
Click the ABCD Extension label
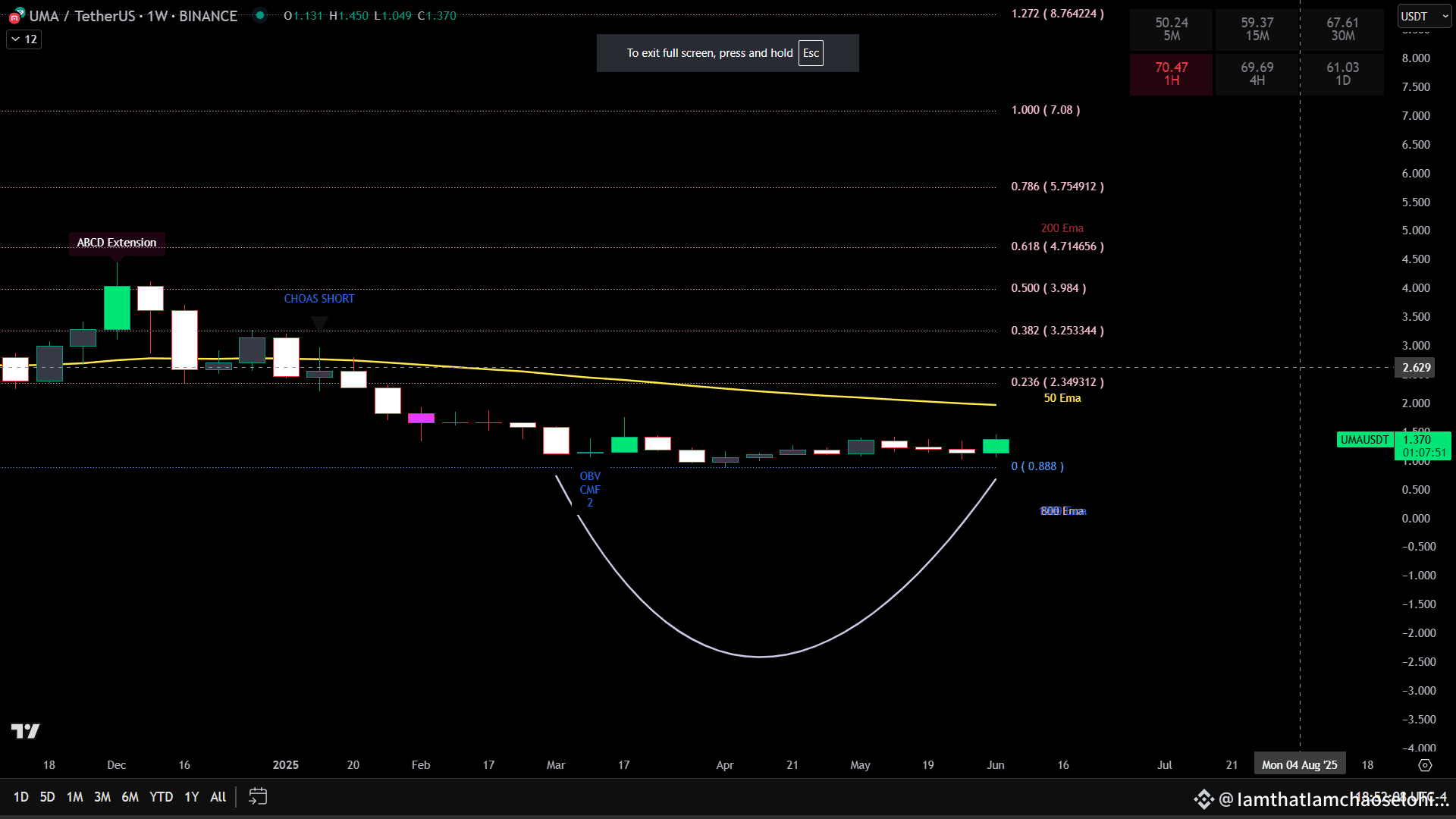click(x=117, y=243)
